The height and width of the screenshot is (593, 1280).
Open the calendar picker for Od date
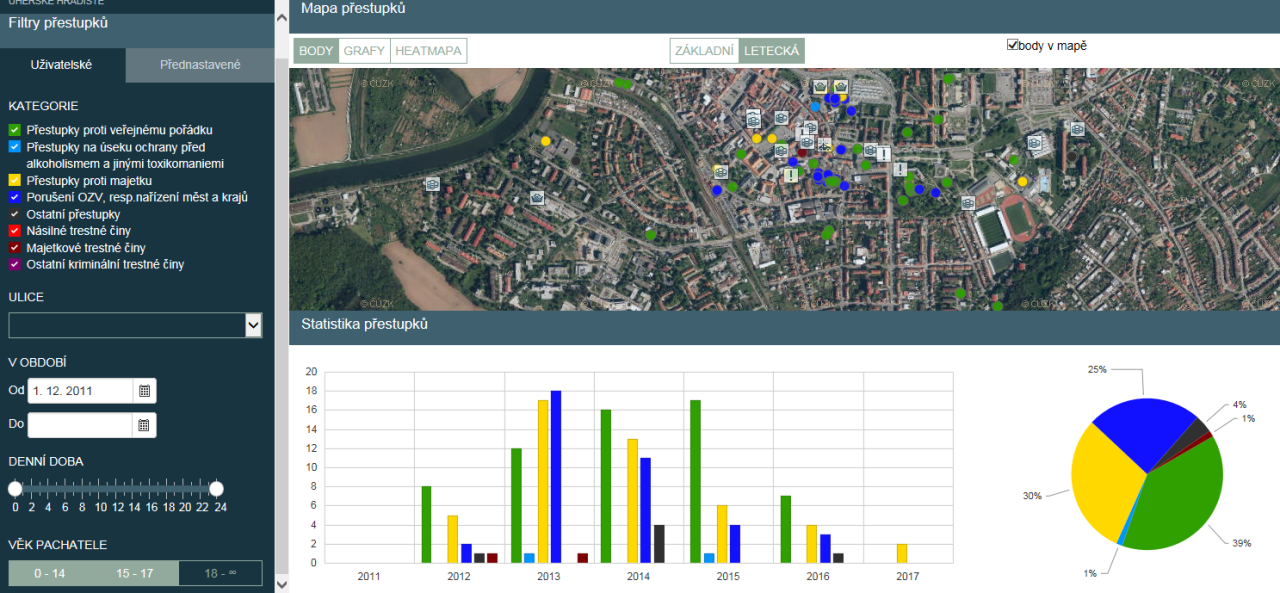[x=144, y=391]
